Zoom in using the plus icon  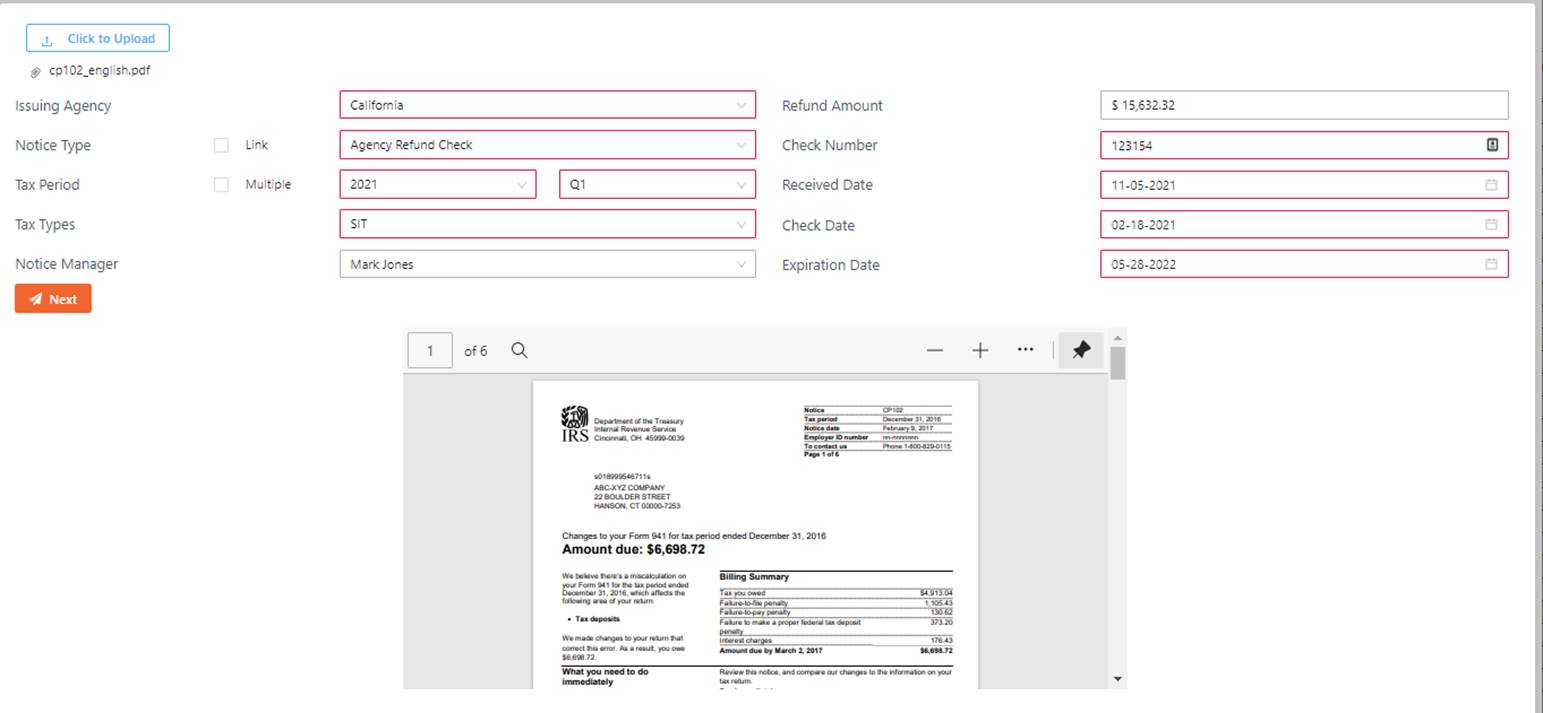pyautogui.click(x=980, y=350)
